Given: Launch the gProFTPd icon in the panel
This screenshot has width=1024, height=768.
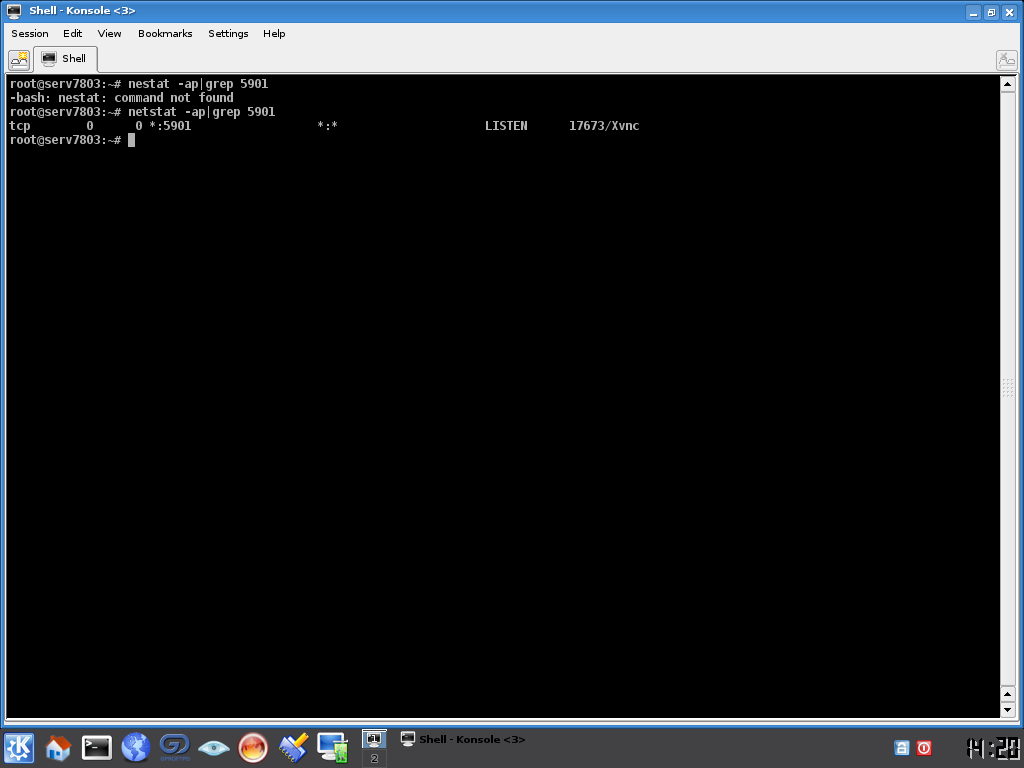Looking at the screenshot, I should [175, 747].
